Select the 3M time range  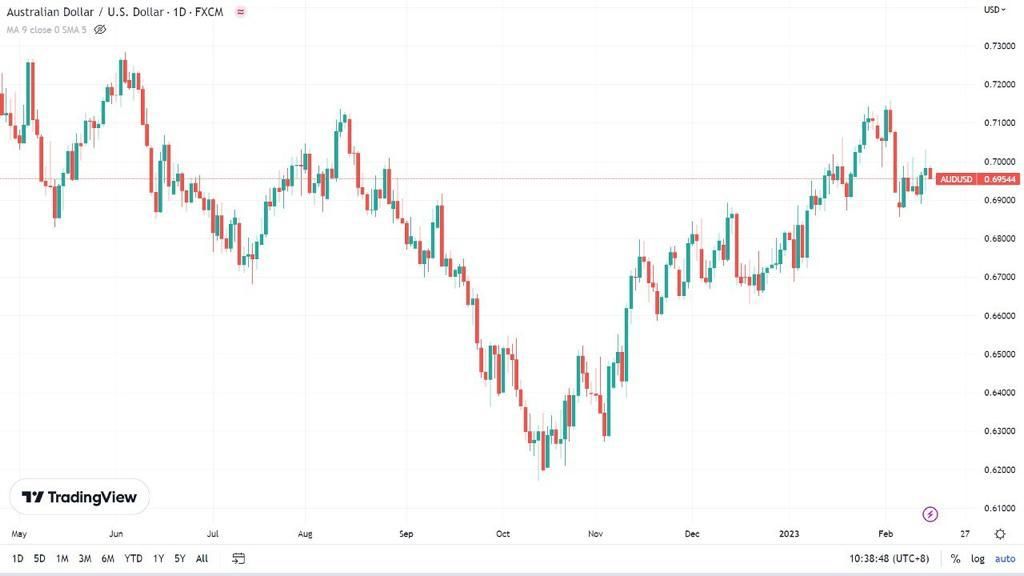tap(85, 558)
